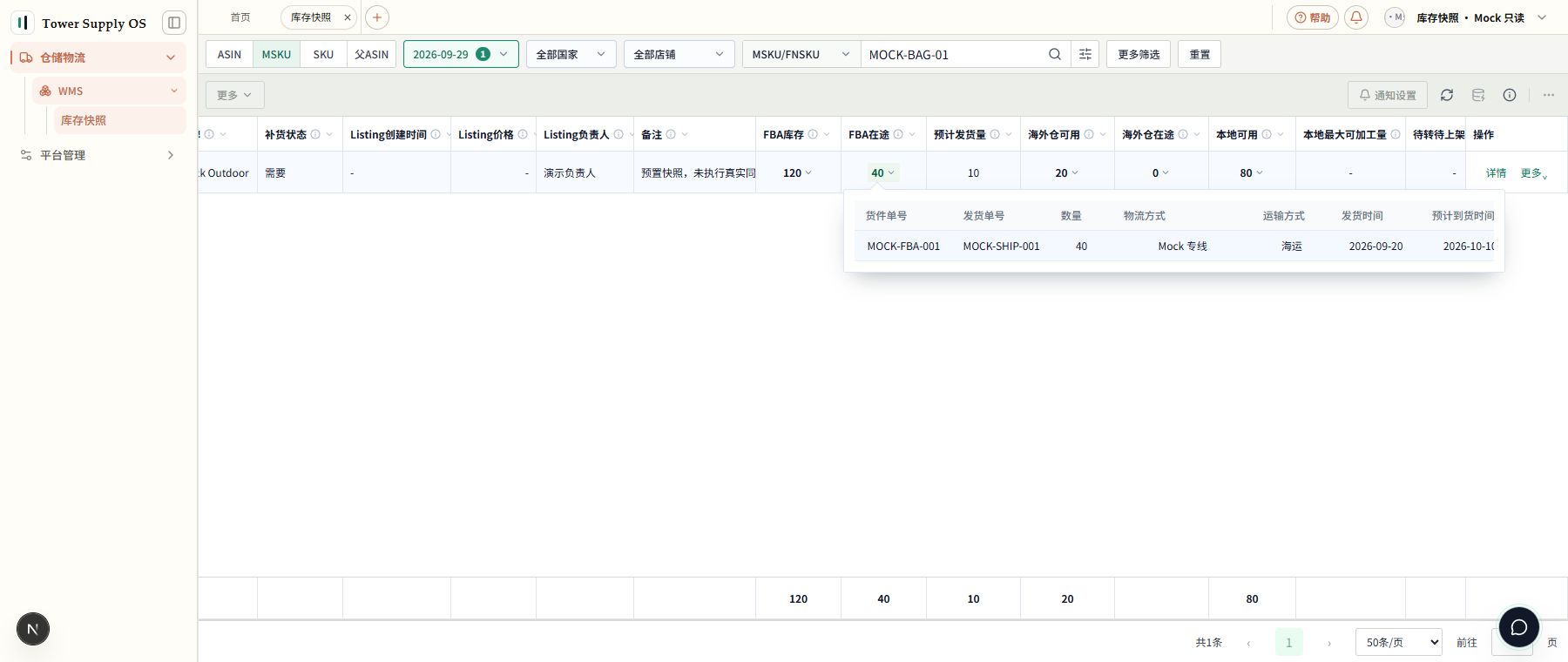
Task: Open the 2026-09-29 date dropdown
Action: (x=461, y=54)
